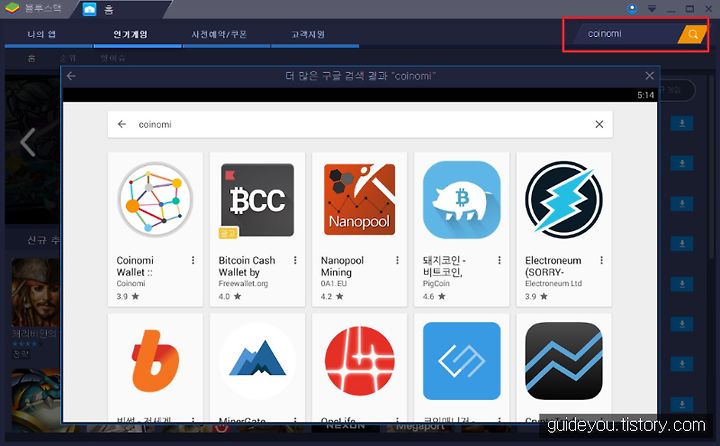The width and height of the screenshot is (720, 446).
Task: Click the Nanopool Mining title text
Action: (342, 266)
